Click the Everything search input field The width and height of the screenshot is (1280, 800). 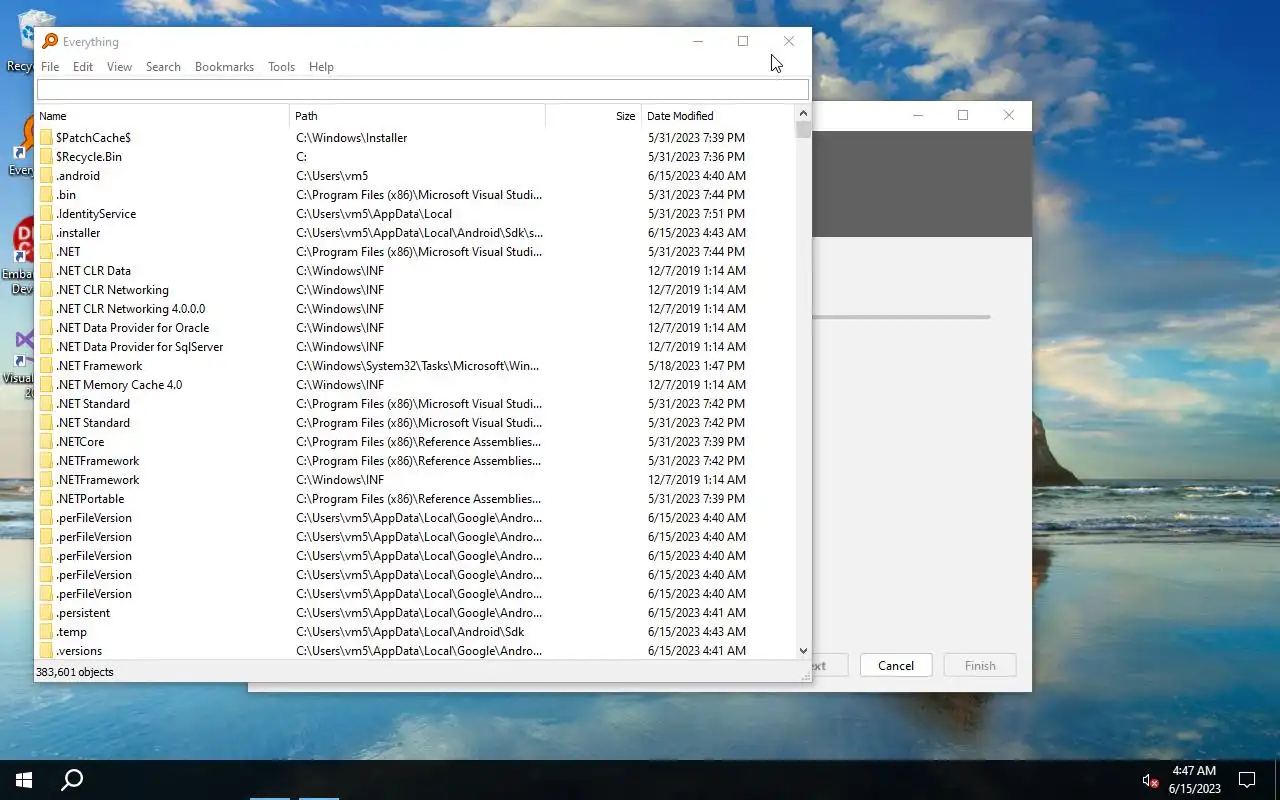point(422,90)
